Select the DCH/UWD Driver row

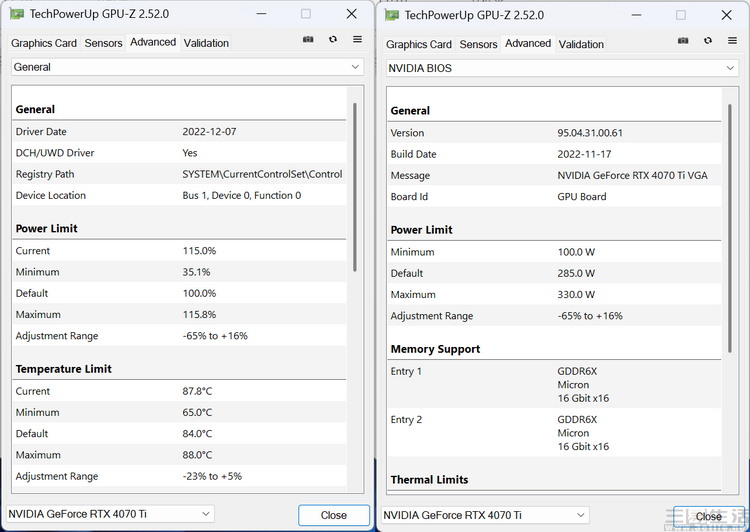click(x=180, y=153)
